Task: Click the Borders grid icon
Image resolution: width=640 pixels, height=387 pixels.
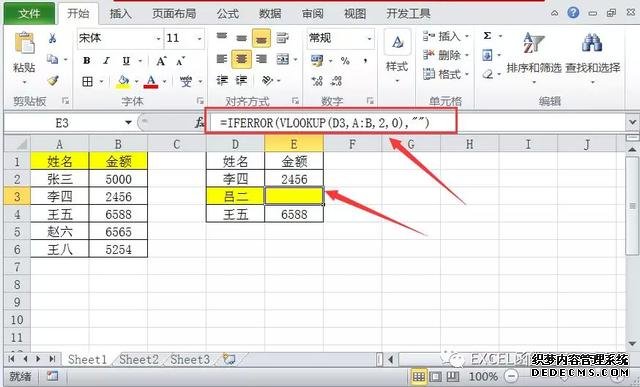Action: 87,82
